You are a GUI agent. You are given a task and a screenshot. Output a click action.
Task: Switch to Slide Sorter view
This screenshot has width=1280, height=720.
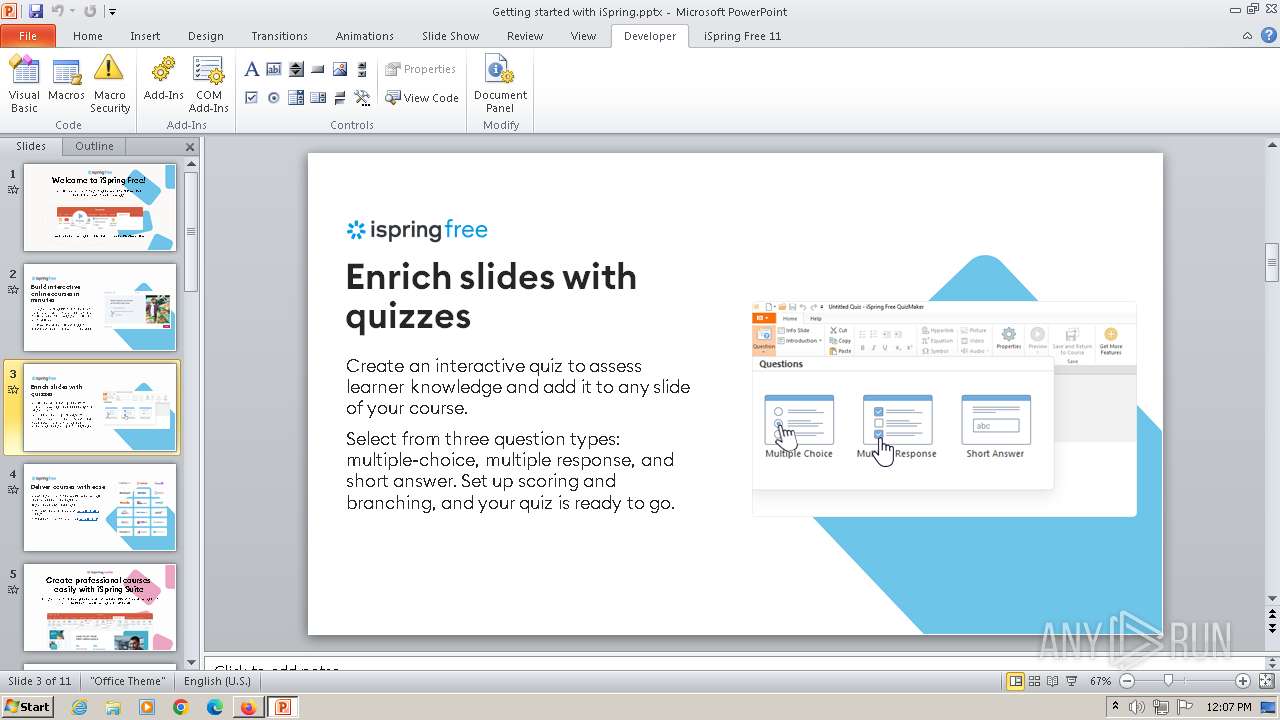click(x=1035, y=681)
